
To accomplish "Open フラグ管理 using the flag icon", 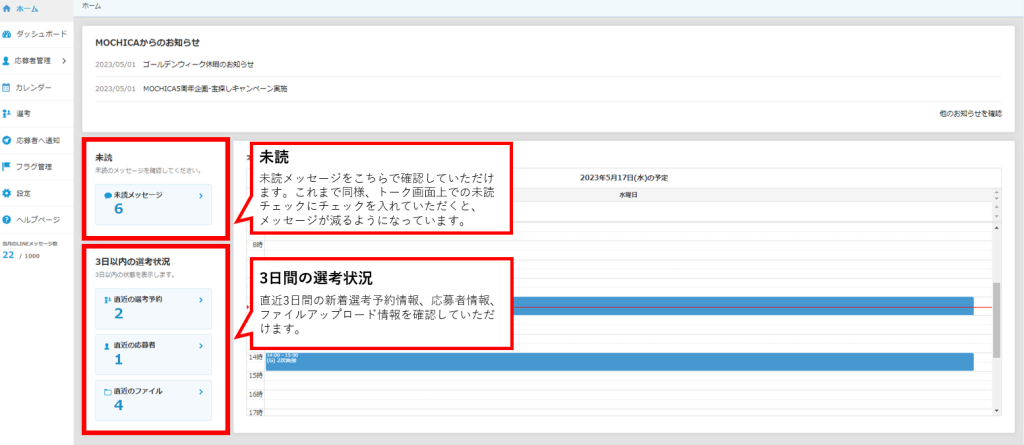I will (8, 166).
